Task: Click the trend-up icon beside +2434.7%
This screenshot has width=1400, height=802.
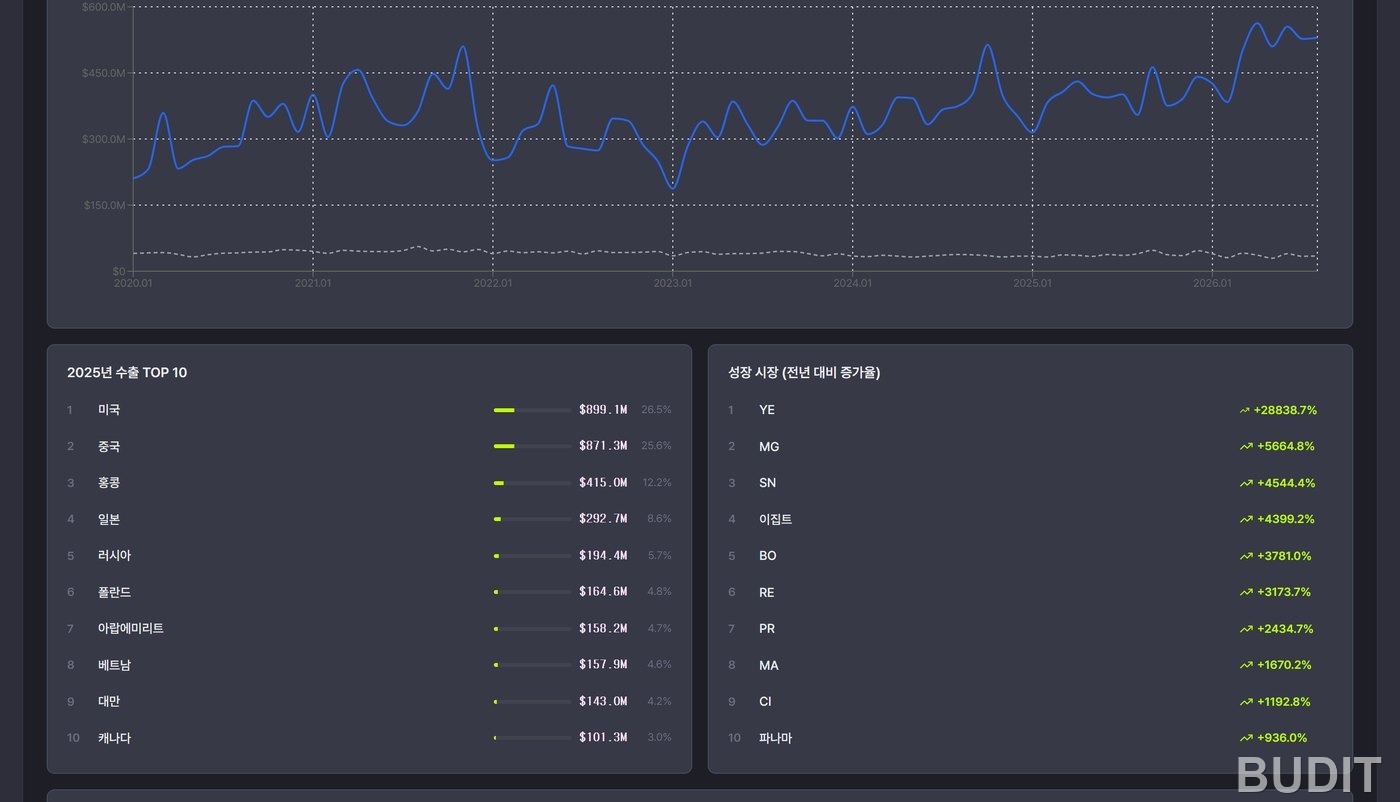Action: click(1246, 629)
